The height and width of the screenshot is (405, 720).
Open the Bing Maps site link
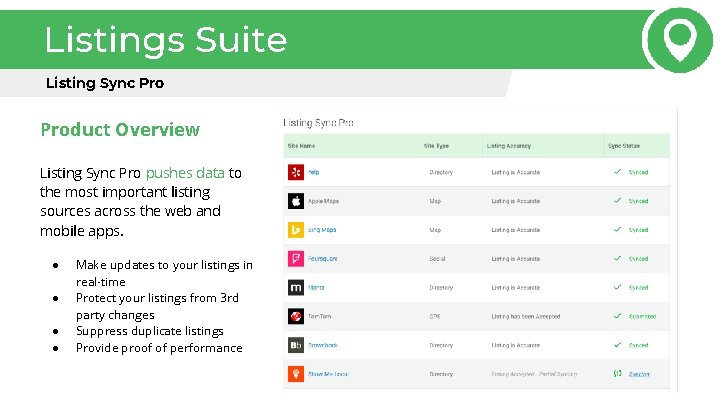(x=322, y=230)
